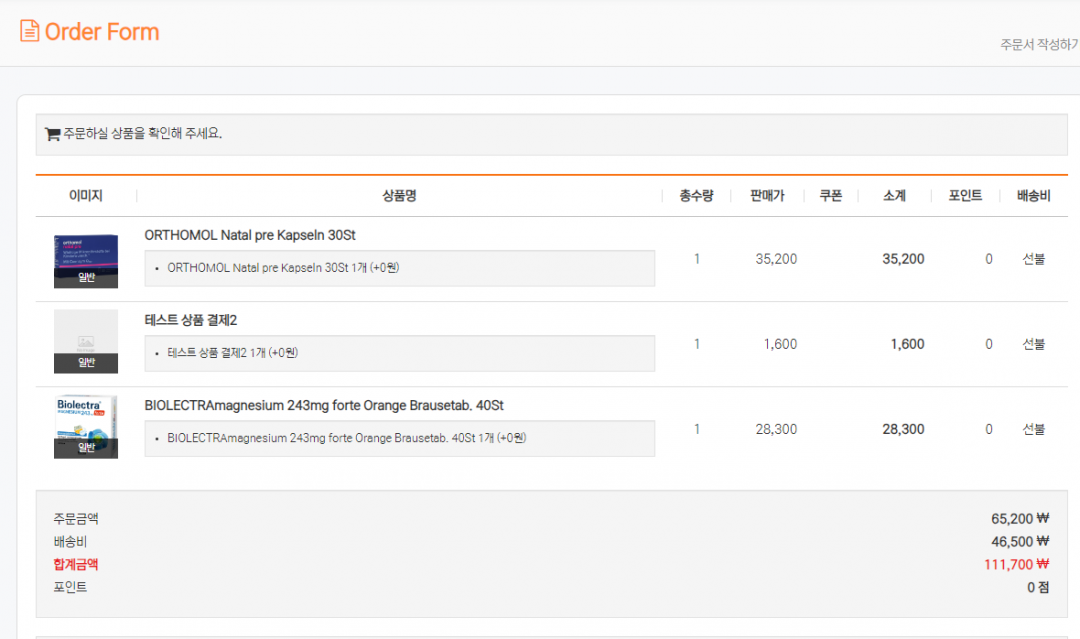Click the 46,500 ₩ shipping fee value
The width and height of the screenshot is (1080, 639).
tap(1020, 542)
